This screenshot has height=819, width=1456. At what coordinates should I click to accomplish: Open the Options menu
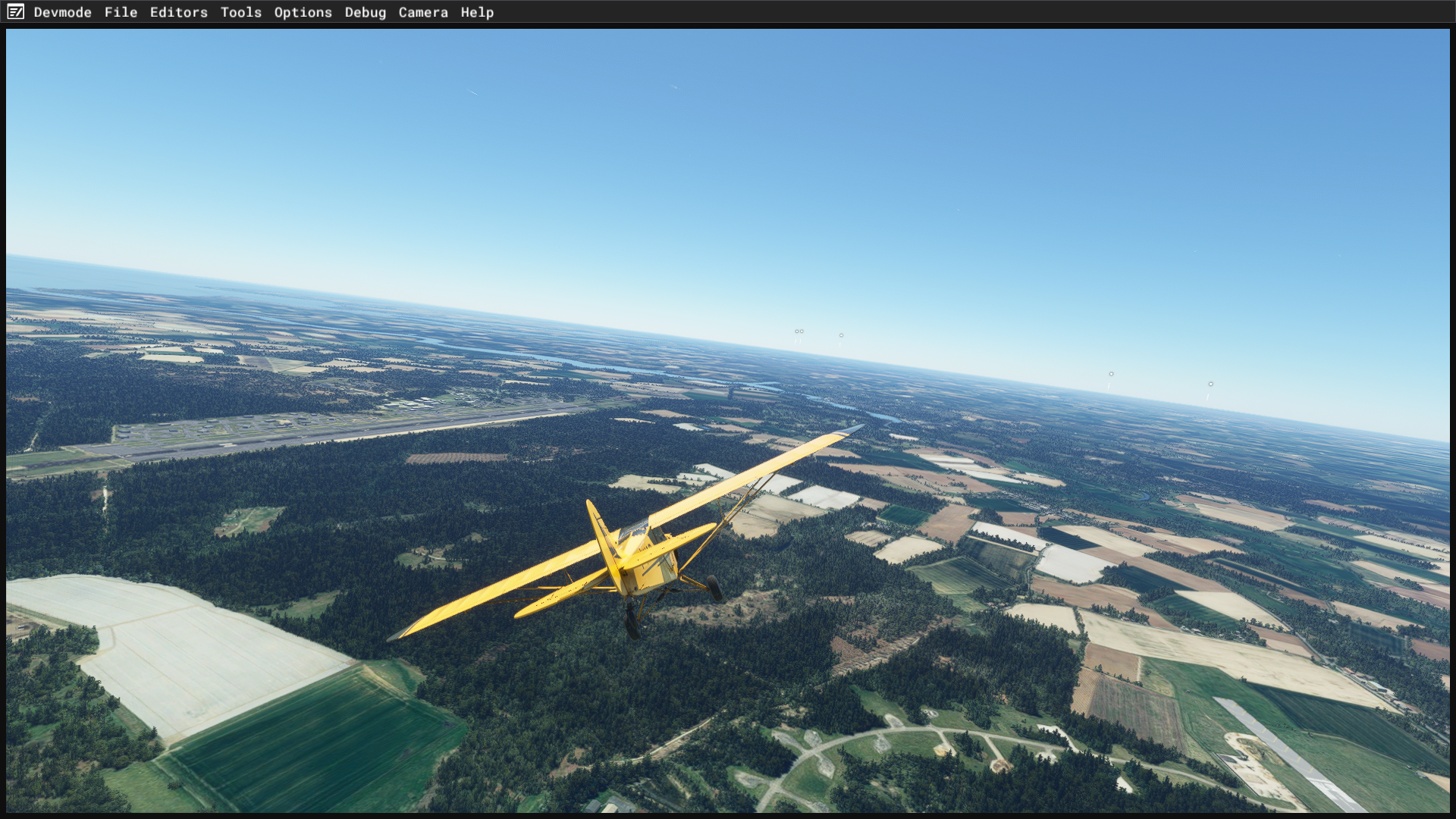point(303,12)
